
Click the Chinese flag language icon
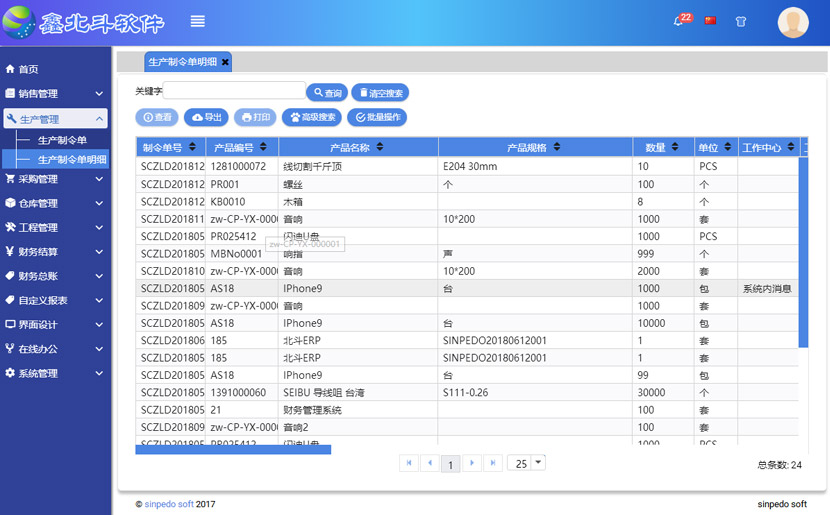pyautogui.click(x=711, y=21)
